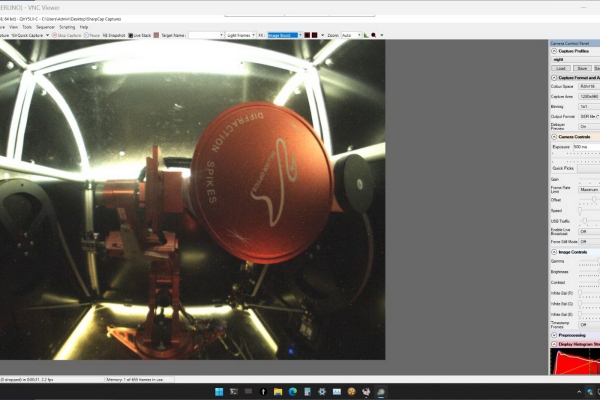Open the Frame Rate Limit dropdown

[x=589, y=189]
